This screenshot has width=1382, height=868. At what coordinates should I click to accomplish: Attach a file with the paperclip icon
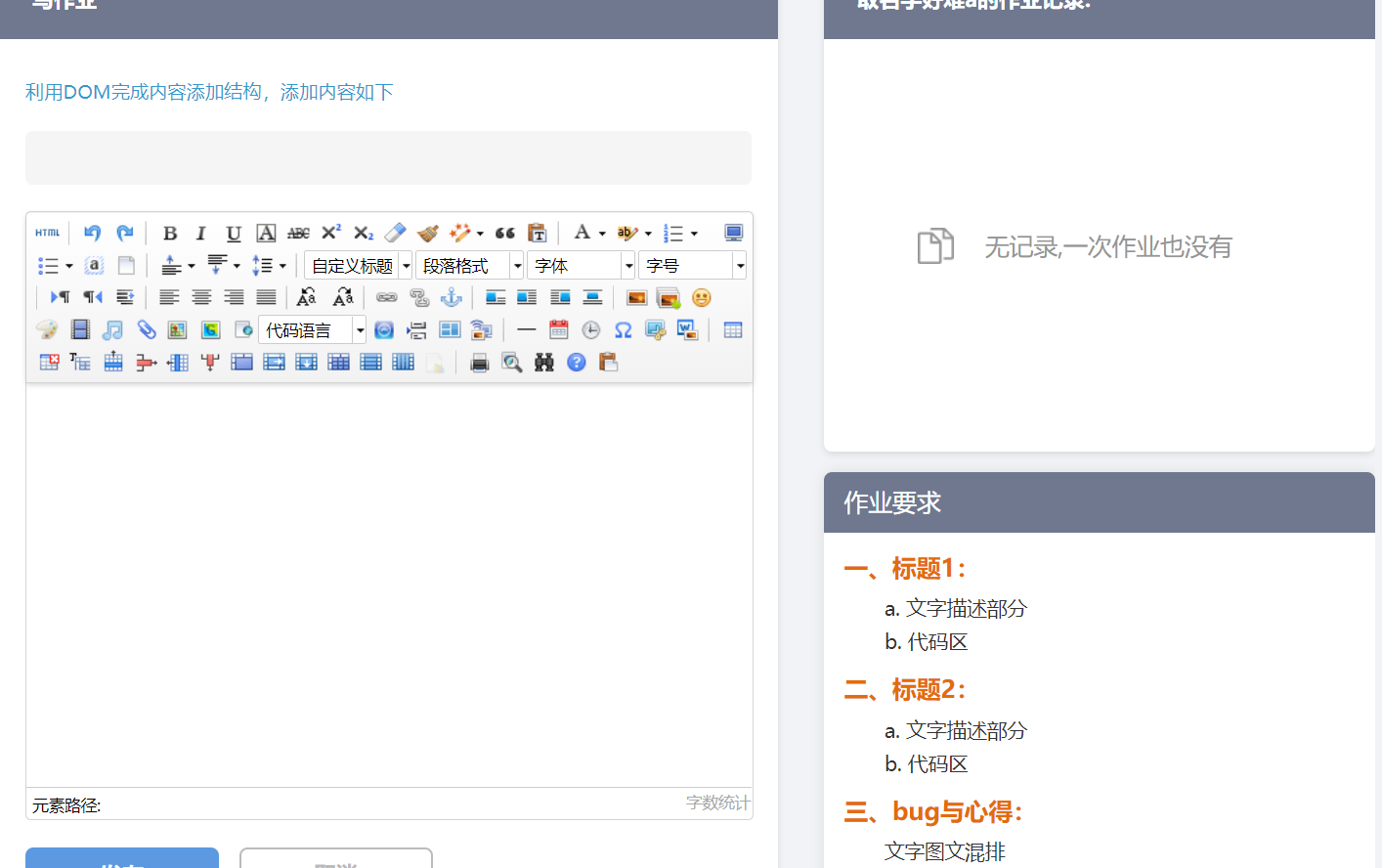pyautogui.click(x=146, y=329)
